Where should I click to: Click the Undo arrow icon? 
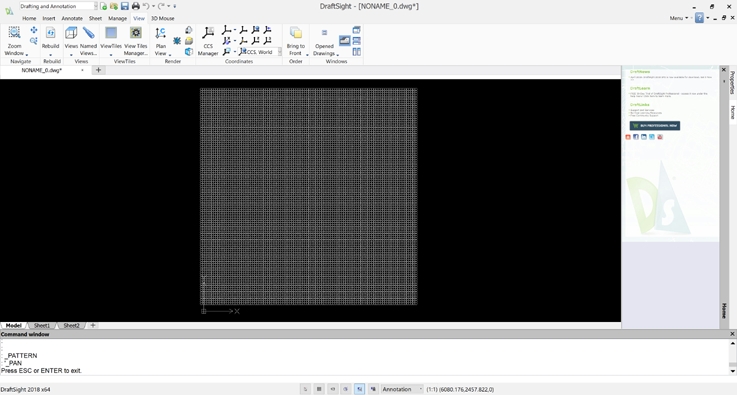(146, 6)
